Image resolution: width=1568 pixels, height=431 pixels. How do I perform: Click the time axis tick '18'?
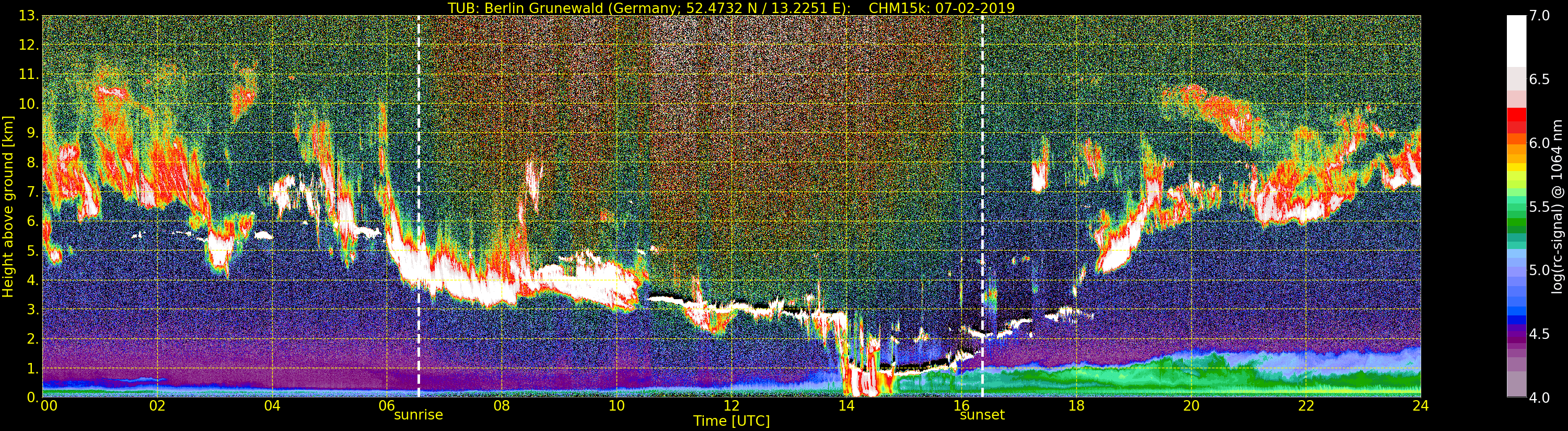1076,405
